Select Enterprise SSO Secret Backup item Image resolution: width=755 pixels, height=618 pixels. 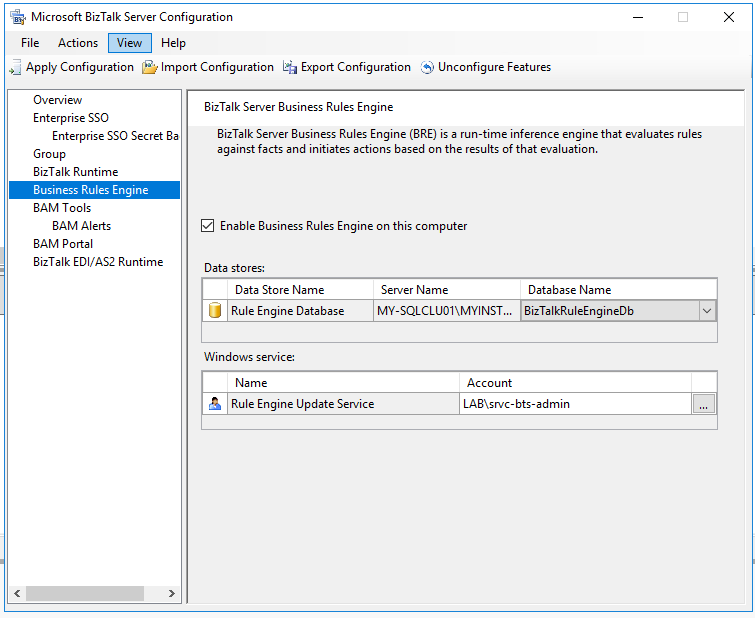tap(115, 136)
